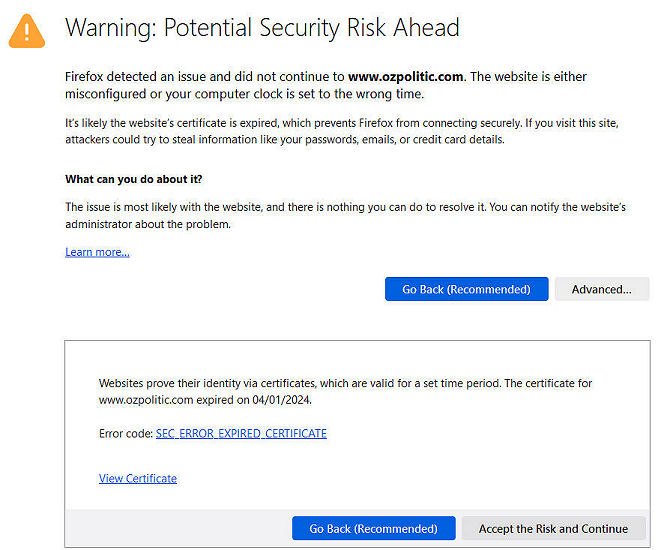The width and height of the screenshot is (658, 550).
Task: Click the "administrator about the problem" text line
Action: (148, 224)
